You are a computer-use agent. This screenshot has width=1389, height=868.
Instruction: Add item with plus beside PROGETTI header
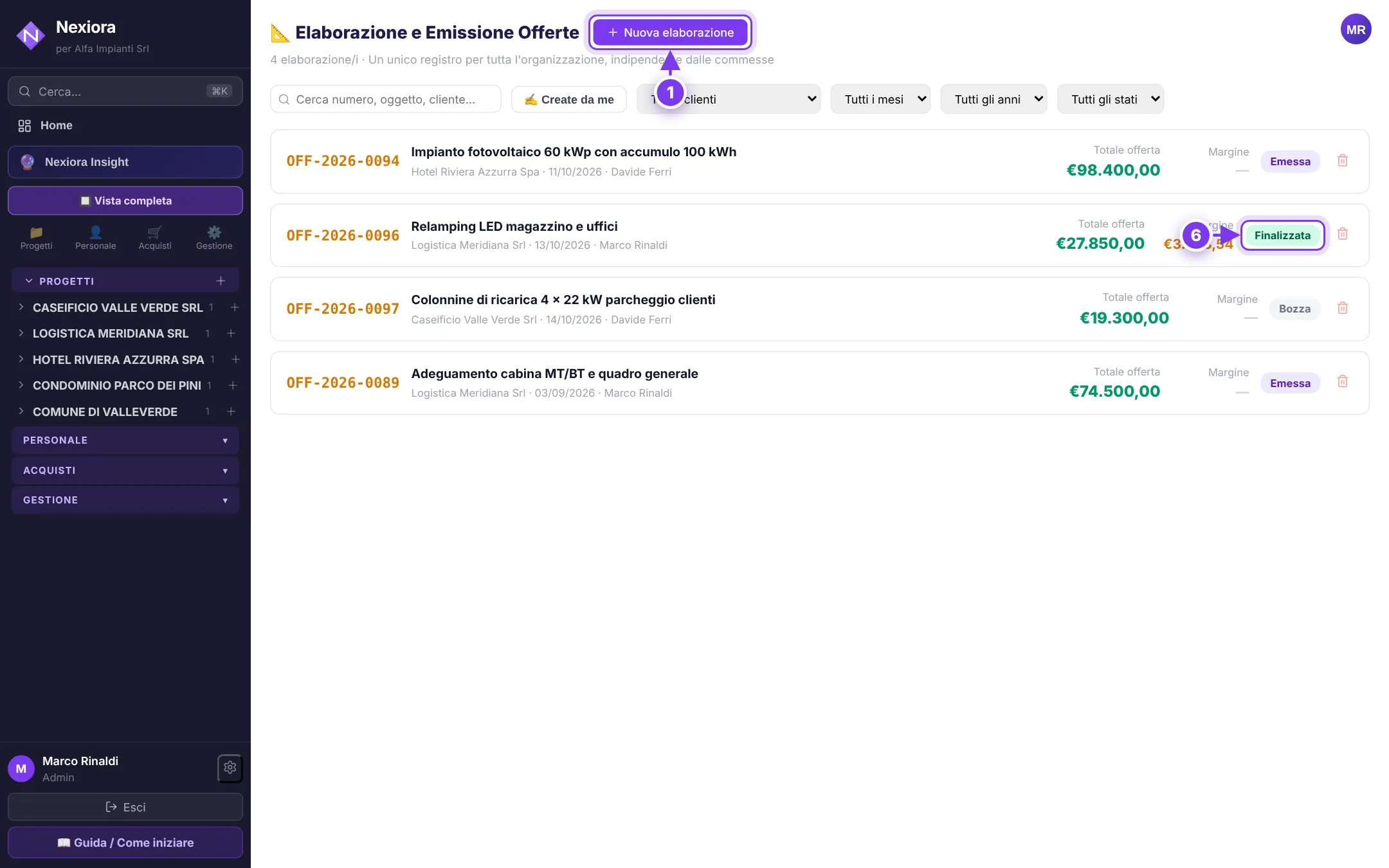click(x=221, y=281)
